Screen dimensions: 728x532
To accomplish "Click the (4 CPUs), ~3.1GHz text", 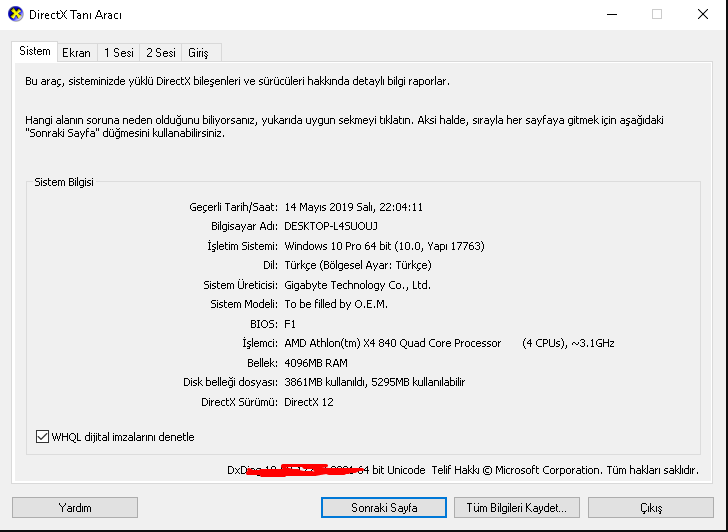I will coord(568,343).
